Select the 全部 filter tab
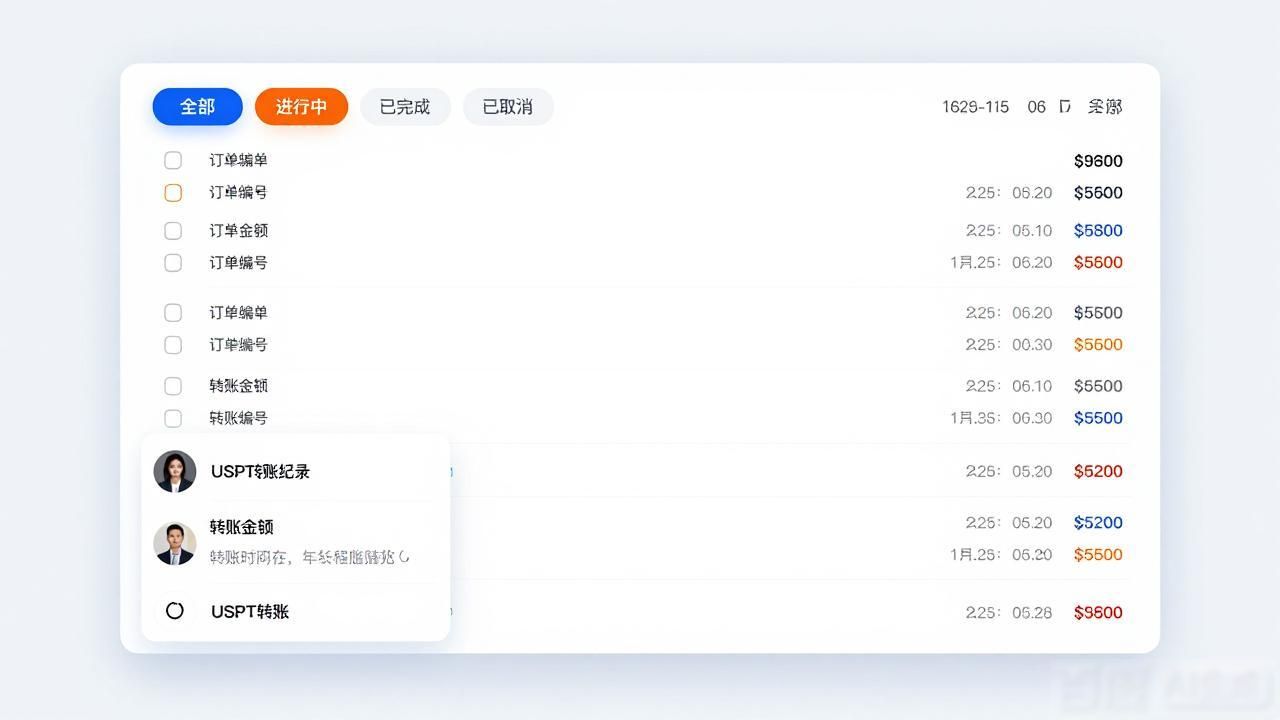The image size is (1280, 720). (197, 107)
